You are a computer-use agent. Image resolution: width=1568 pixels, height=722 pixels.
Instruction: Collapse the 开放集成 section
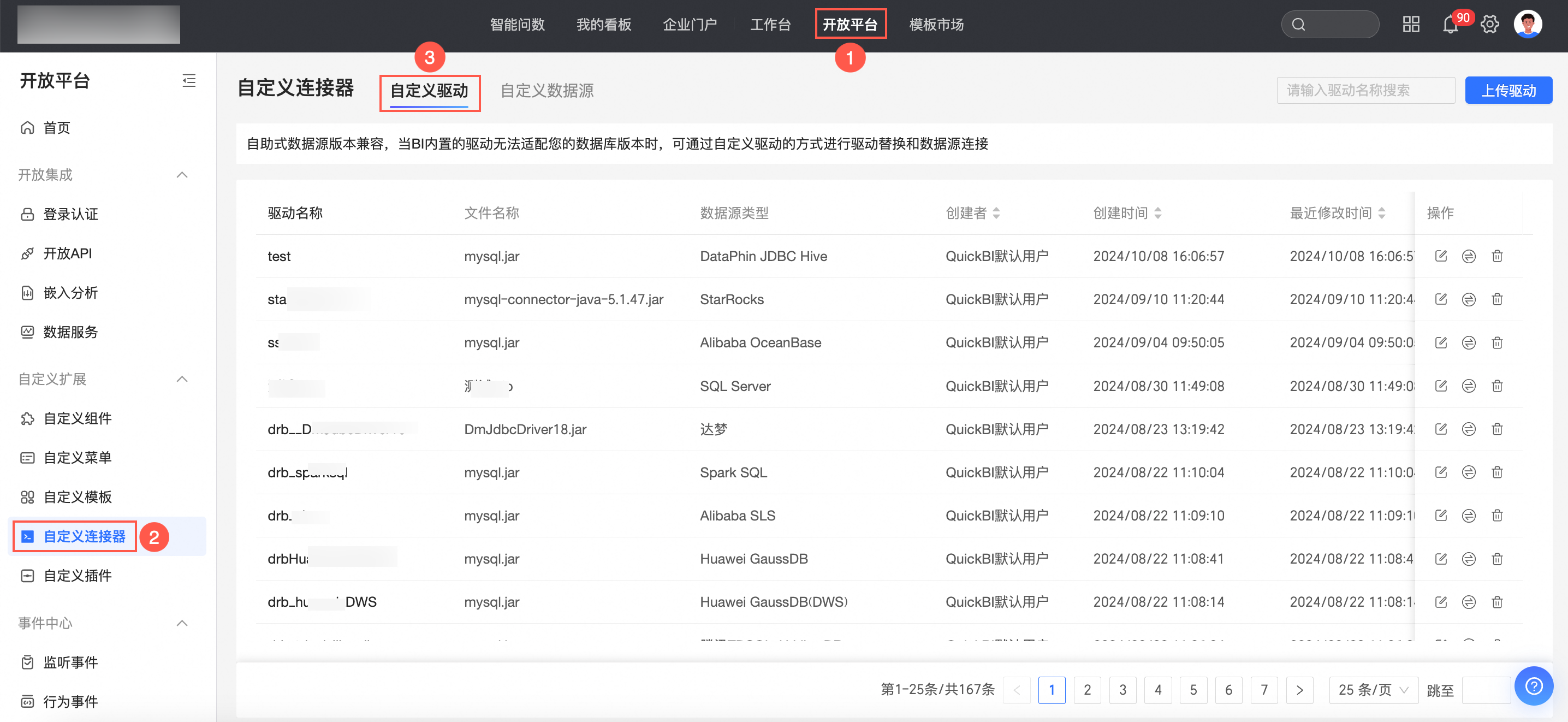click(x=181, y=175)
